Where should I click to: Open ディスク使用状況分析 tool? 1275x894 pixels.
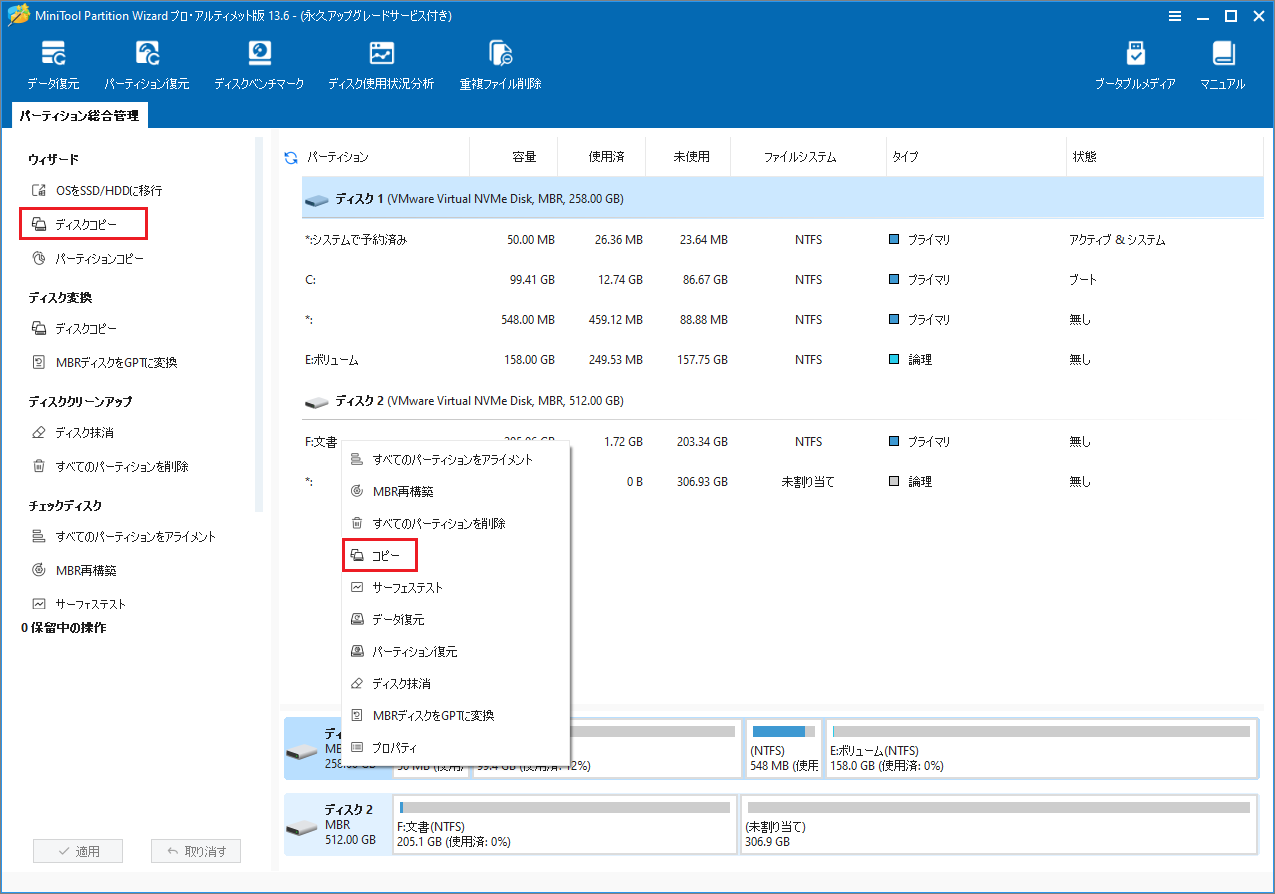click(381, 66)
